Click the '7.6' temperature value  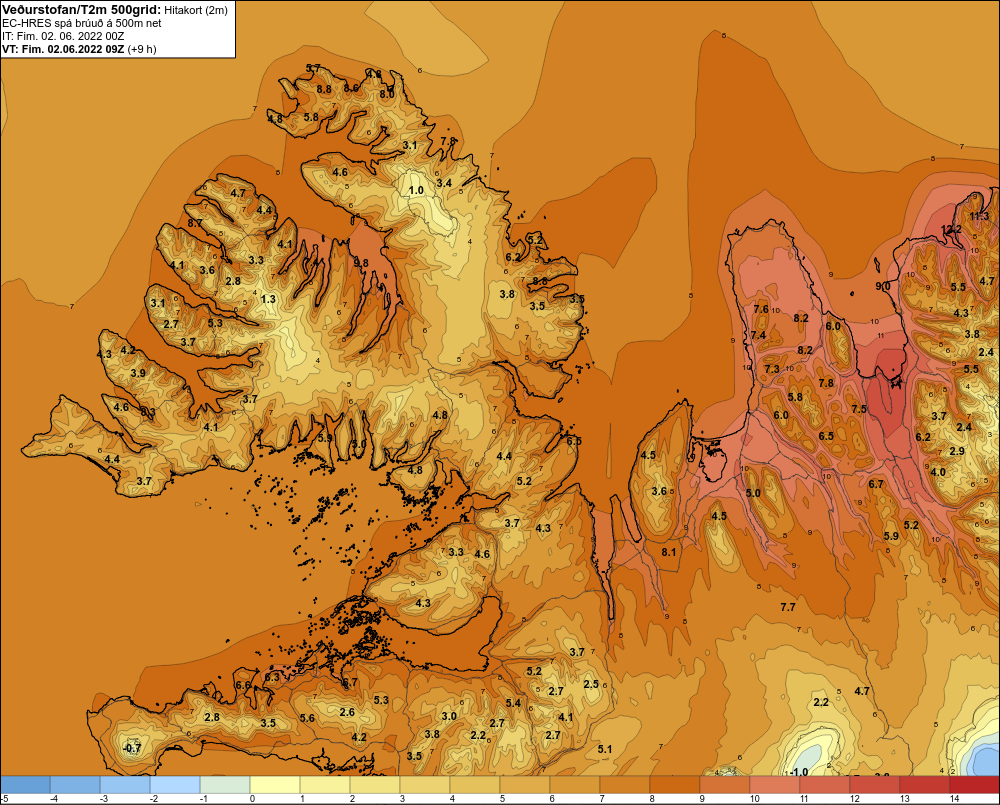761,309
